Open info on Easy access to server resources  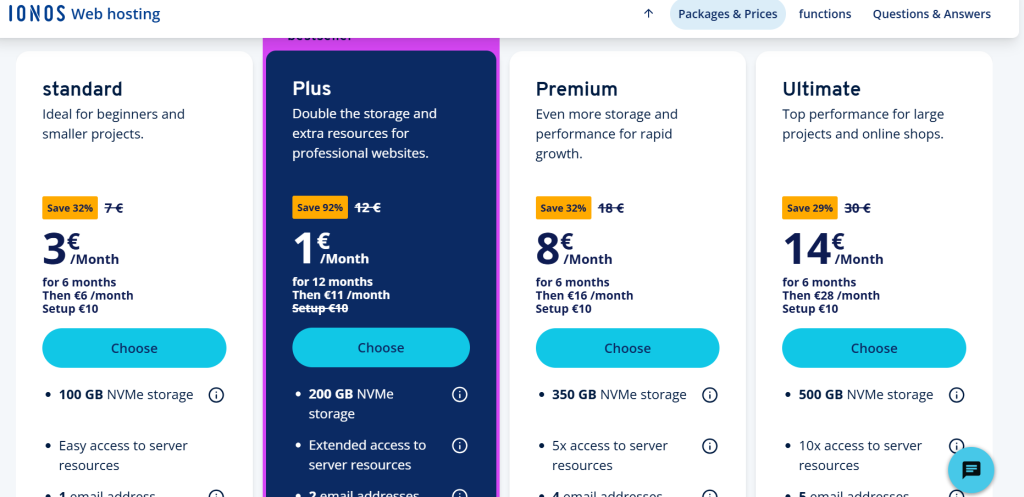(216, 446)
